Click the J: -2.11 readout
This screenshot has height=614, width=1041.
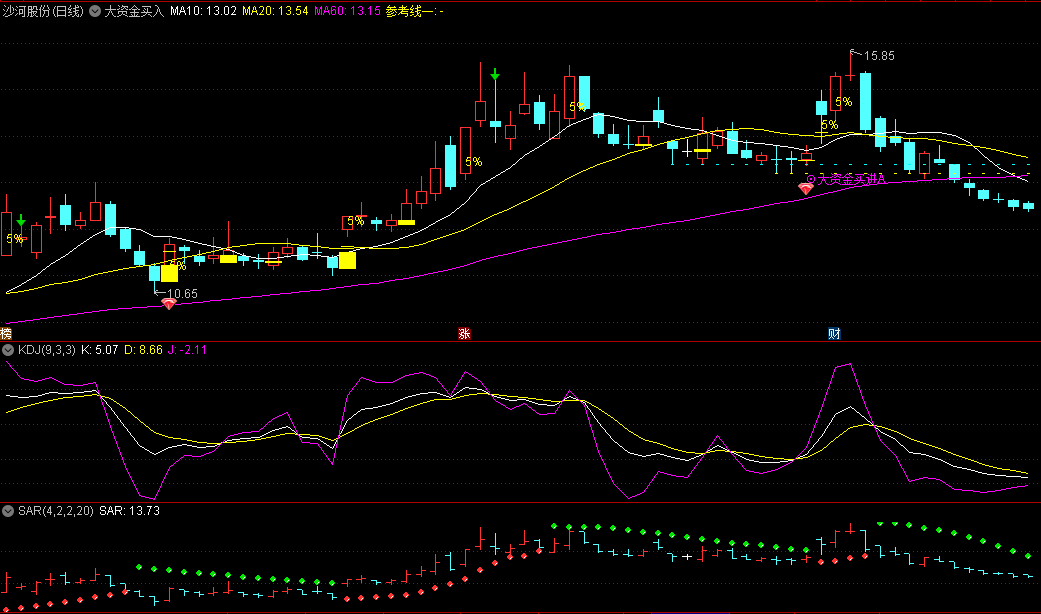pyautogui.click(x=187, y=350)
